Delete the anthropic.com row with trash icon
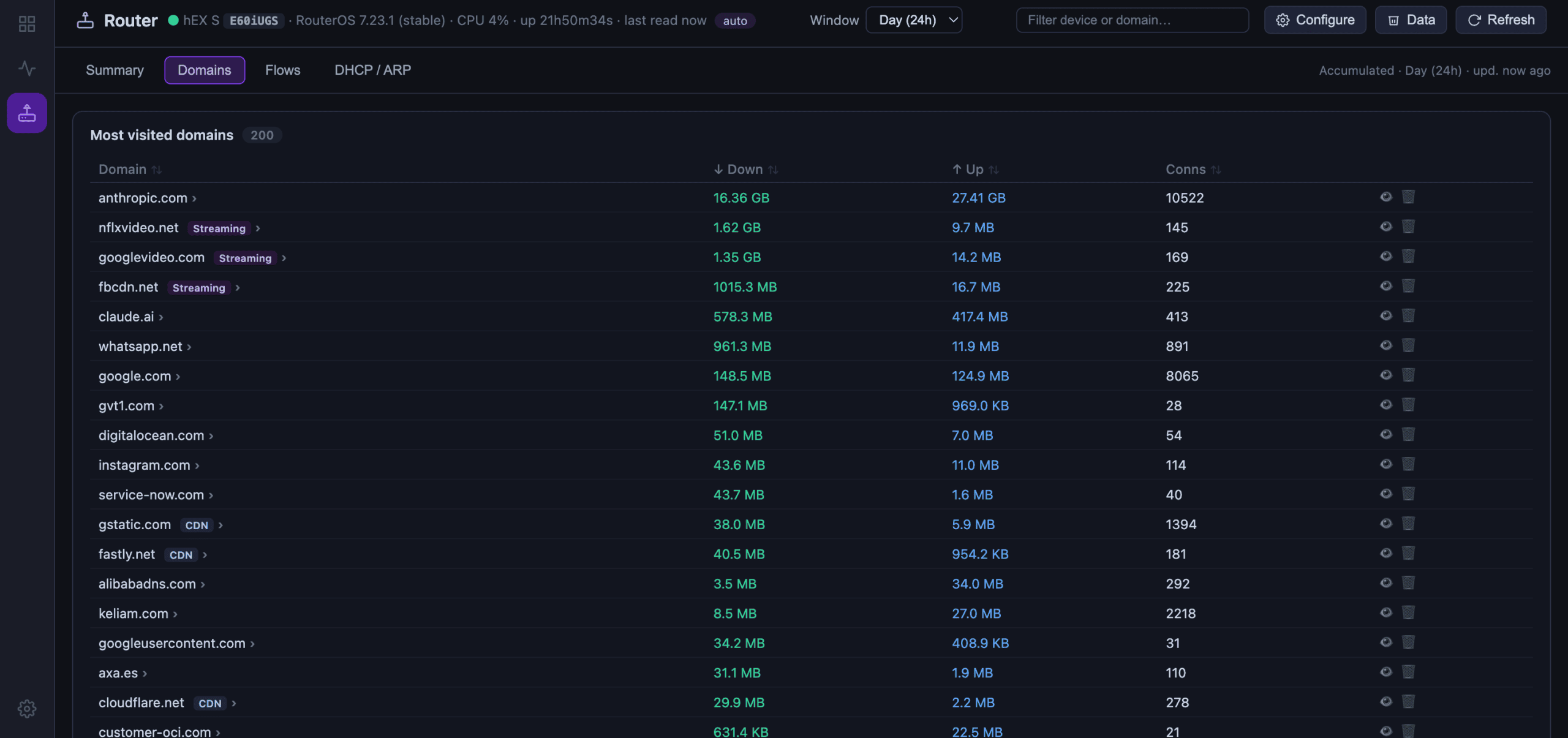The image size is (1568, 738). (x=1408, y=197)
